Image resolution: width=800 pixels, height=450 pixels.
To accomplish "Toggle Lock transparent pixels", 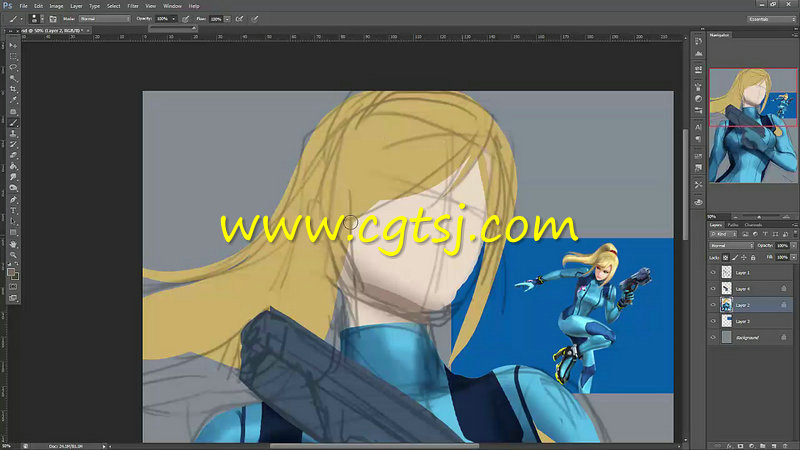I will 726,258.
